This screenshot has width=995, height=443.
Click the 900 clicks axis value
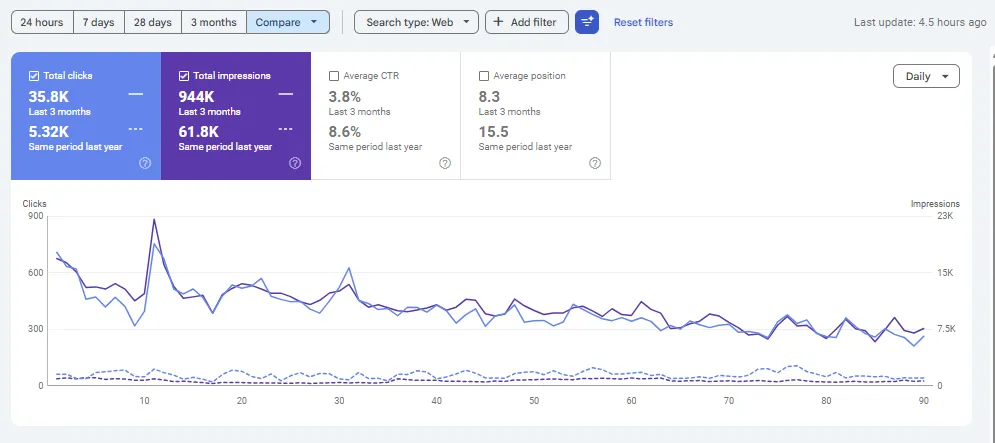click(x=36, y=216)
